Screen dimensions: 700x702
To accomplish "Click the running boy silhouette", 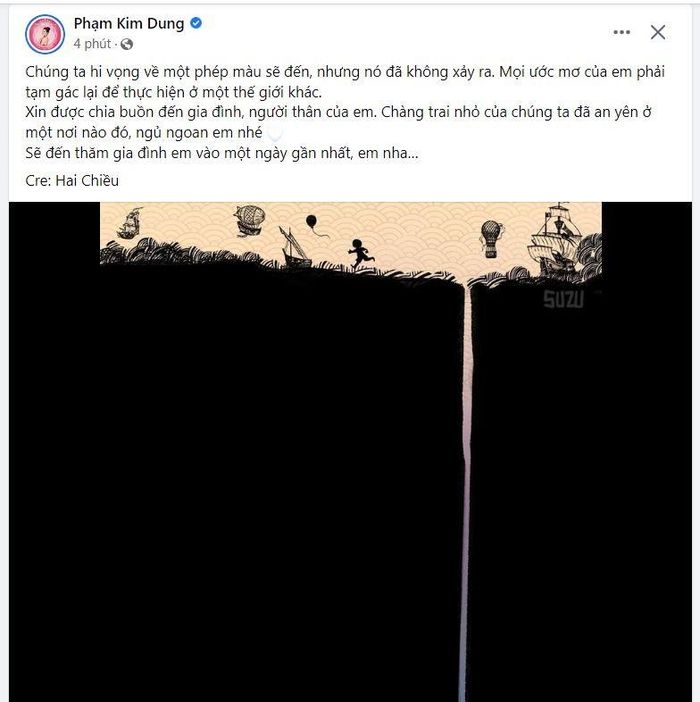I will pyautogui.click(x=362, y=253).
